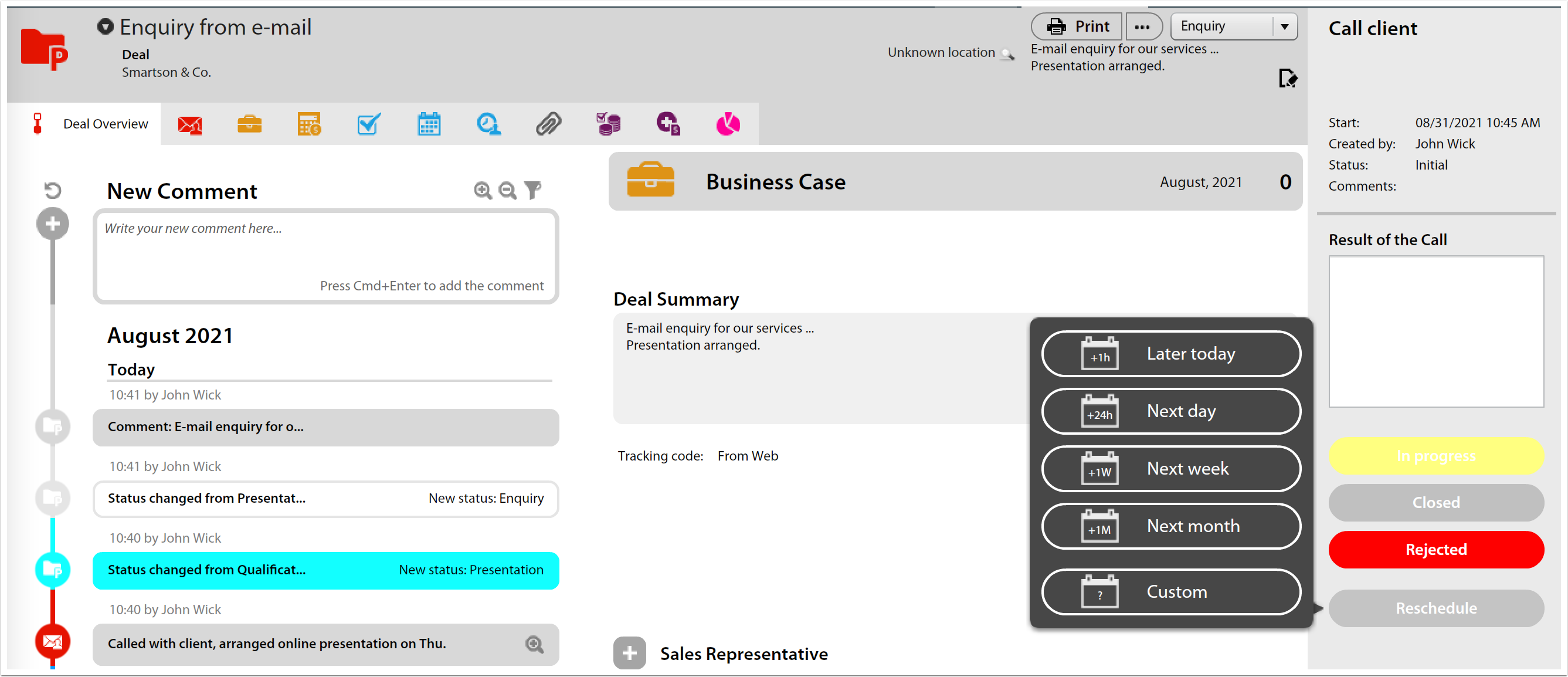Screen dimensions: 1568x677
Task: Click the zoom in timeline icon
Action: [x=482, y=191]
